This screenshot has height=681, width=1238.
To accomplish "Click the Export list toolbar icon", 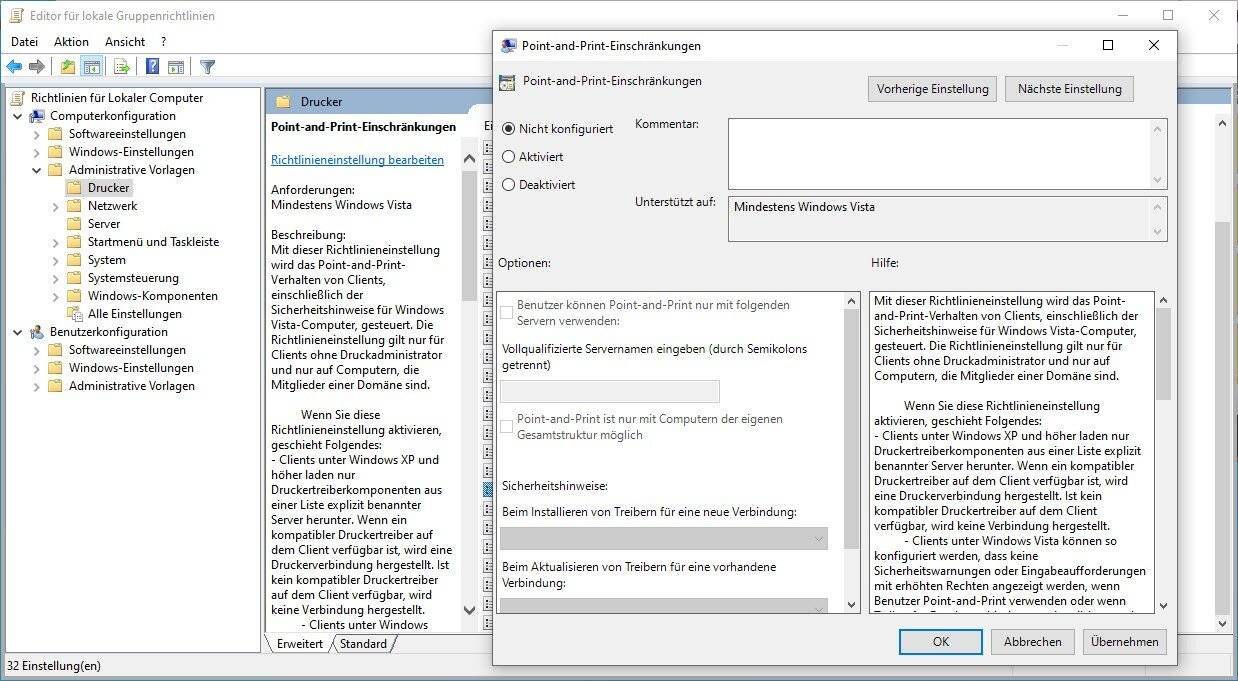I will pyautogui.click(x=121, y=67).
